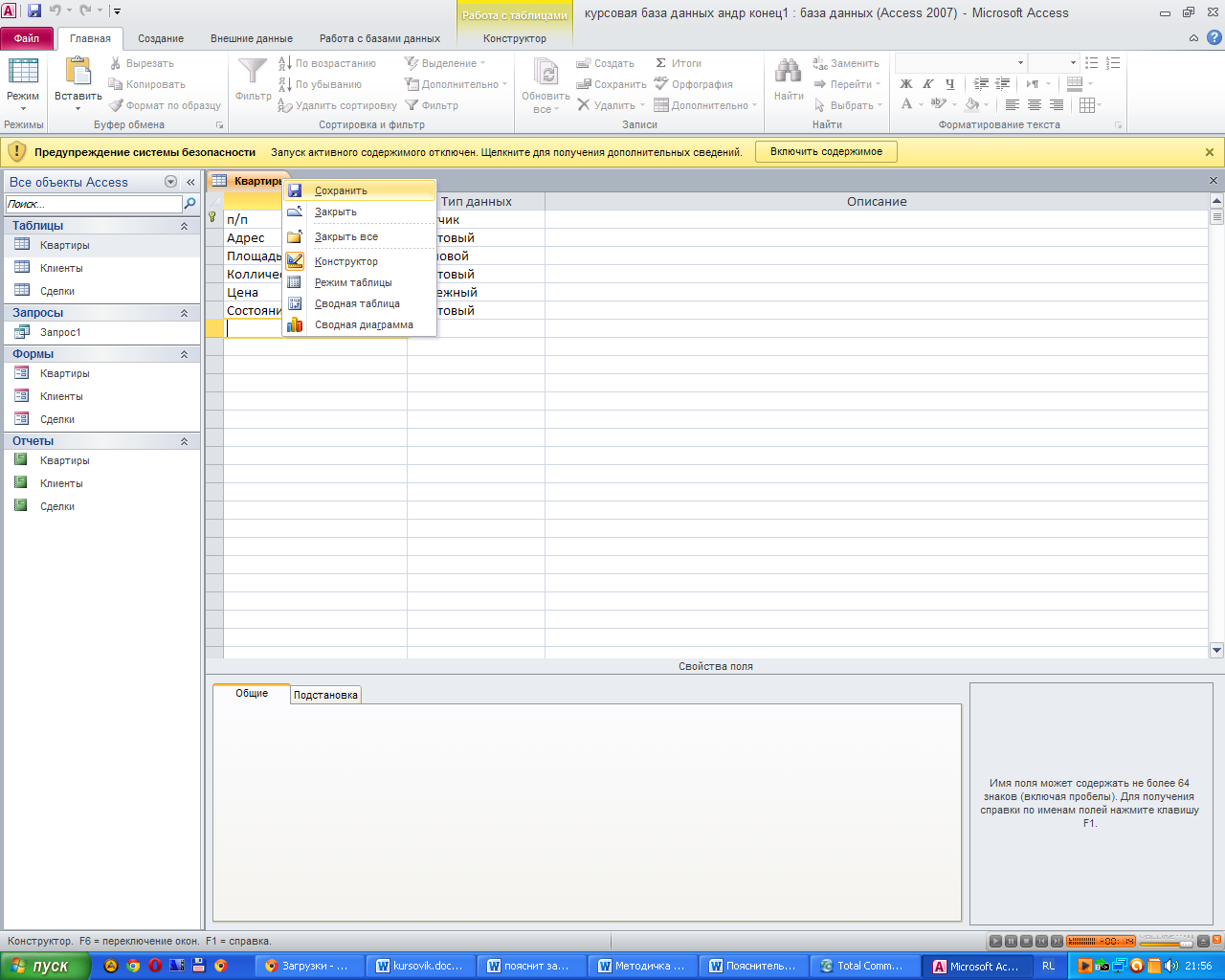Switch to Datasheet view (Режим таблицы) entry
This screenshot has width=1225, height=980.
point(359,282)
